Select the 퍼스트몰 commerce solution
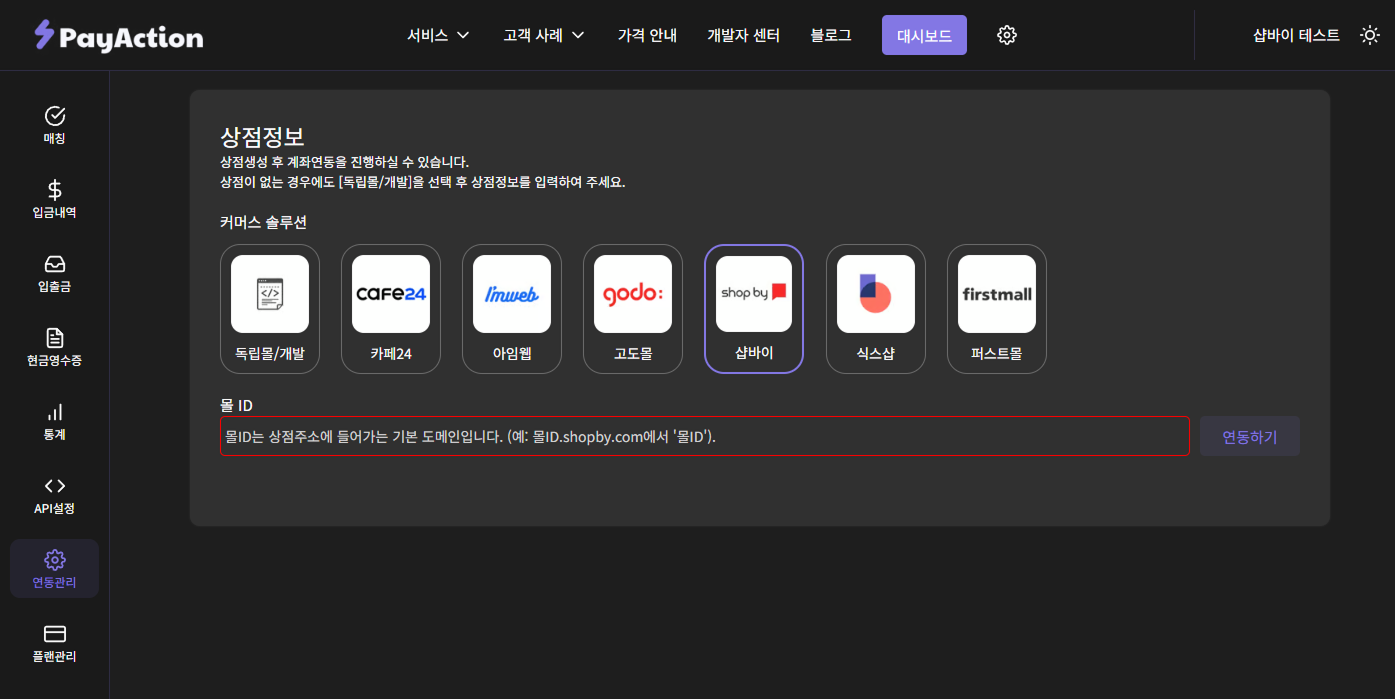The height and width of the screenshot is (699, 1395). 997,309
